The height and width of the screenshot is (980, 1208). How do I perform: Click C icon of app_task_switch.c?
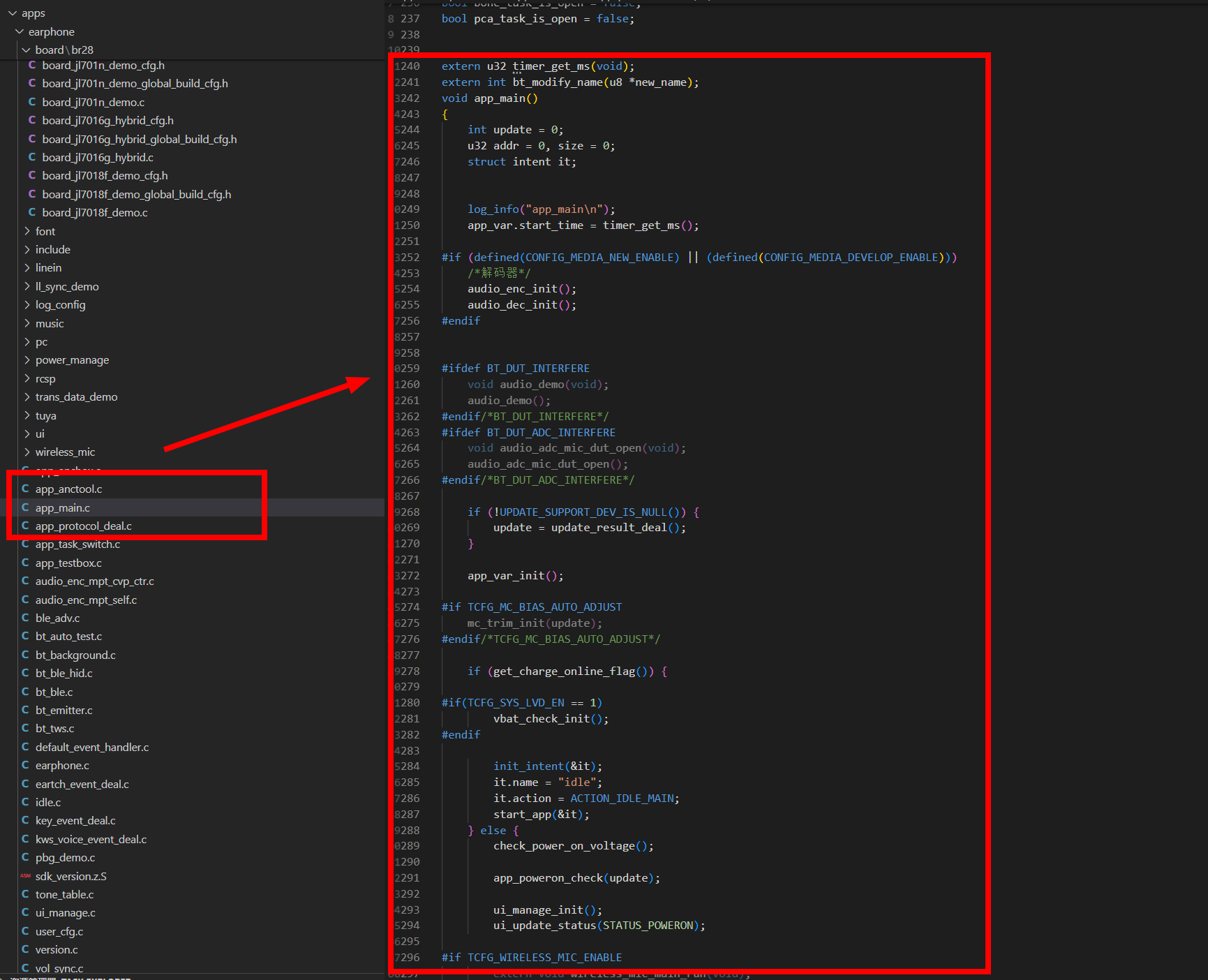click(25, 544)
